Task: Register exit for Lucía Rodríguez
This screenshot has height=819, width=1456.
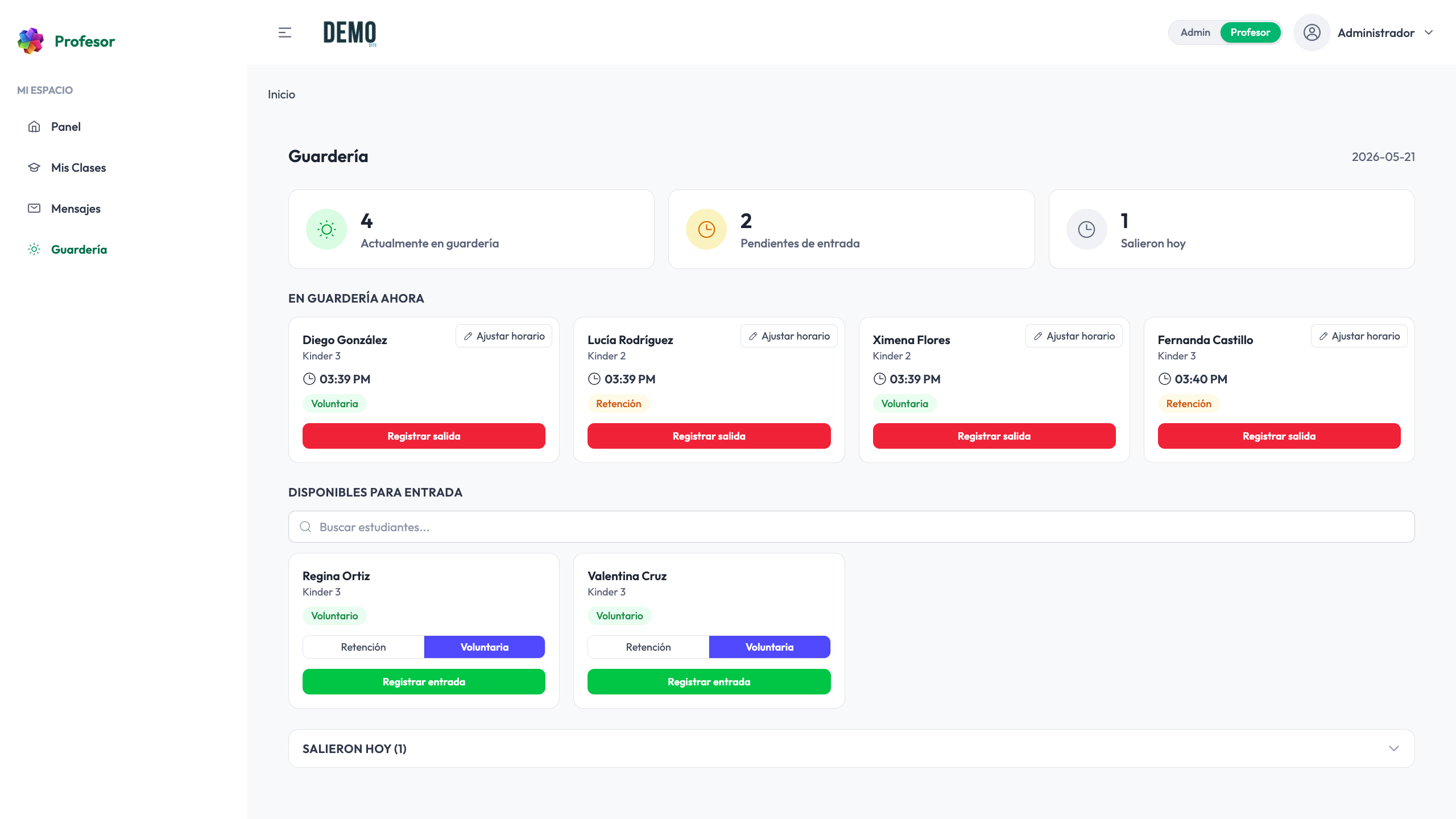Action: pos(709,436)
